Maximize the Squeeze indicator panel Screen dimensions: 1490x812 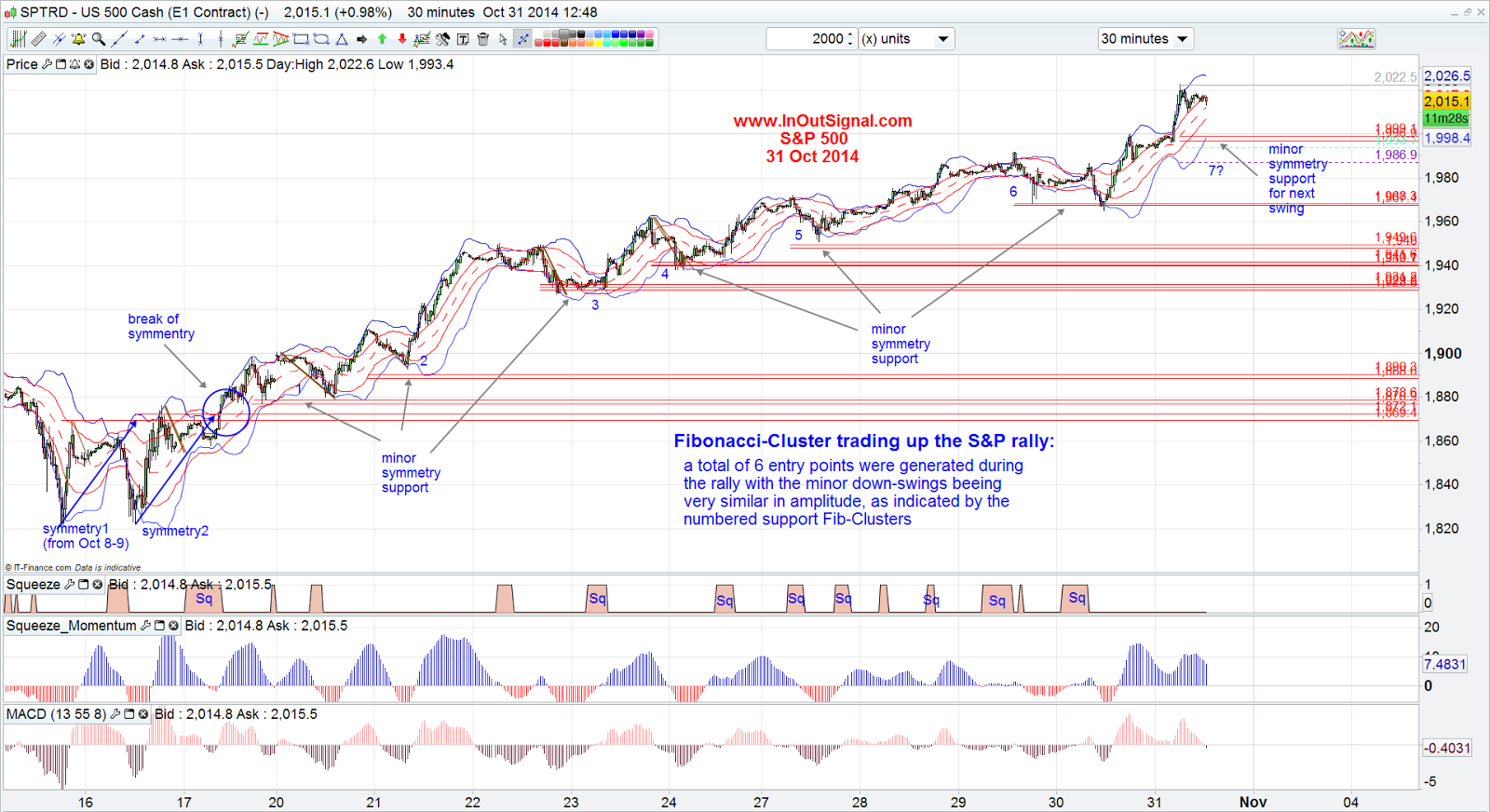tap(83, 585)
